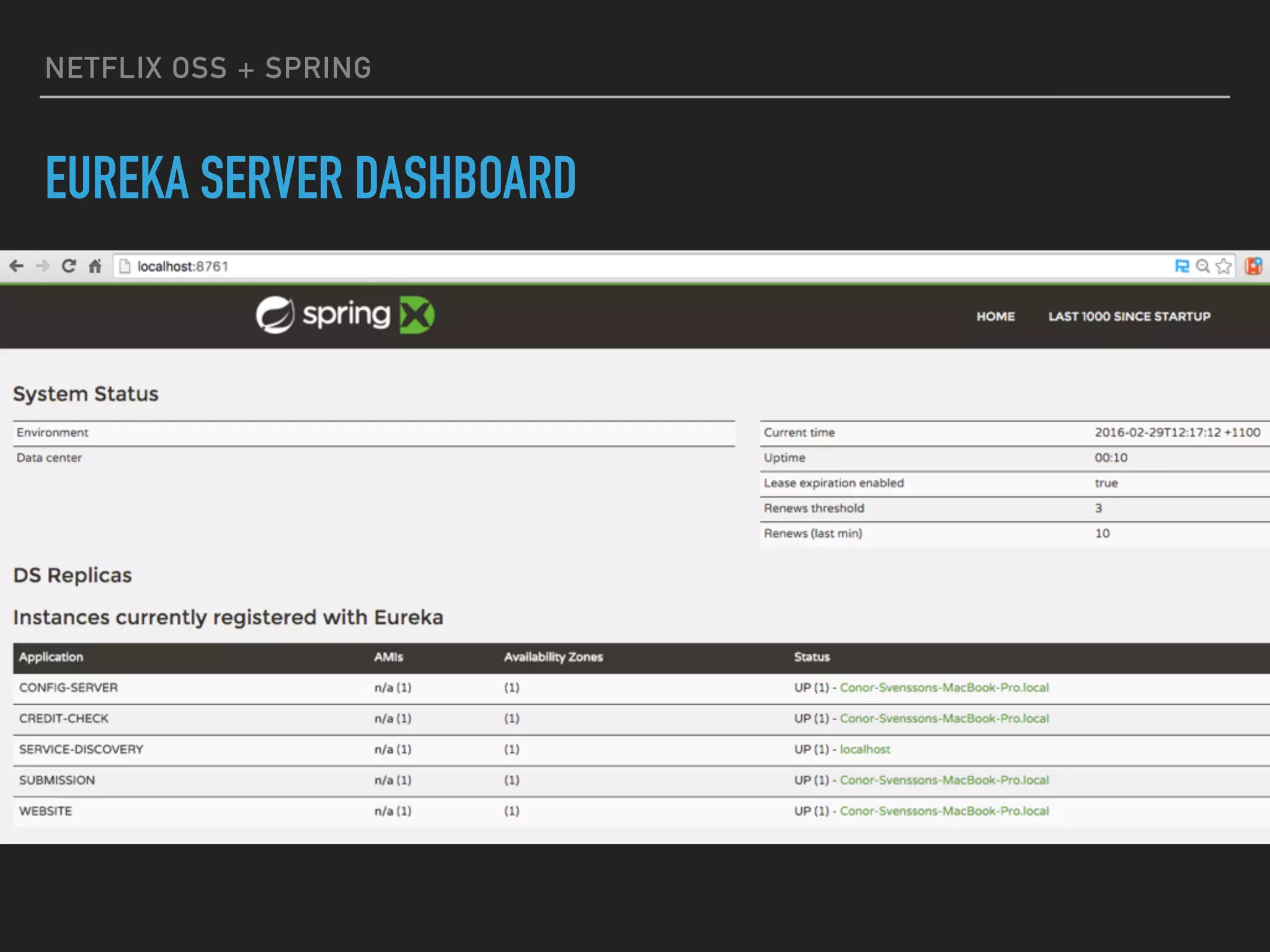Click the Current time value 2016-02-29T12:17:12 +1100

(1177, 433)
